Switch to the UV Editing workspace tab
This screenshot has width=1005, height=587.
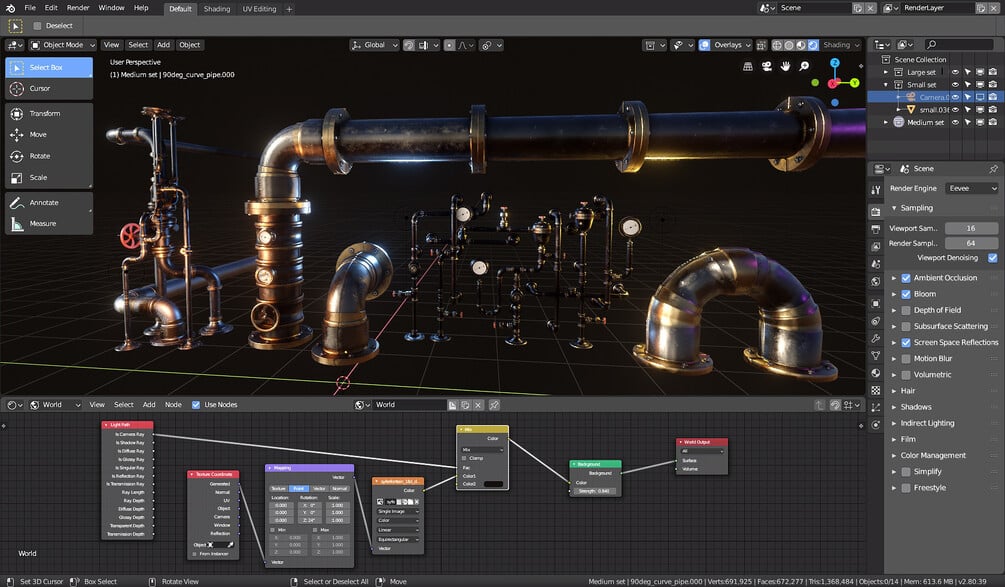point(260,9)
